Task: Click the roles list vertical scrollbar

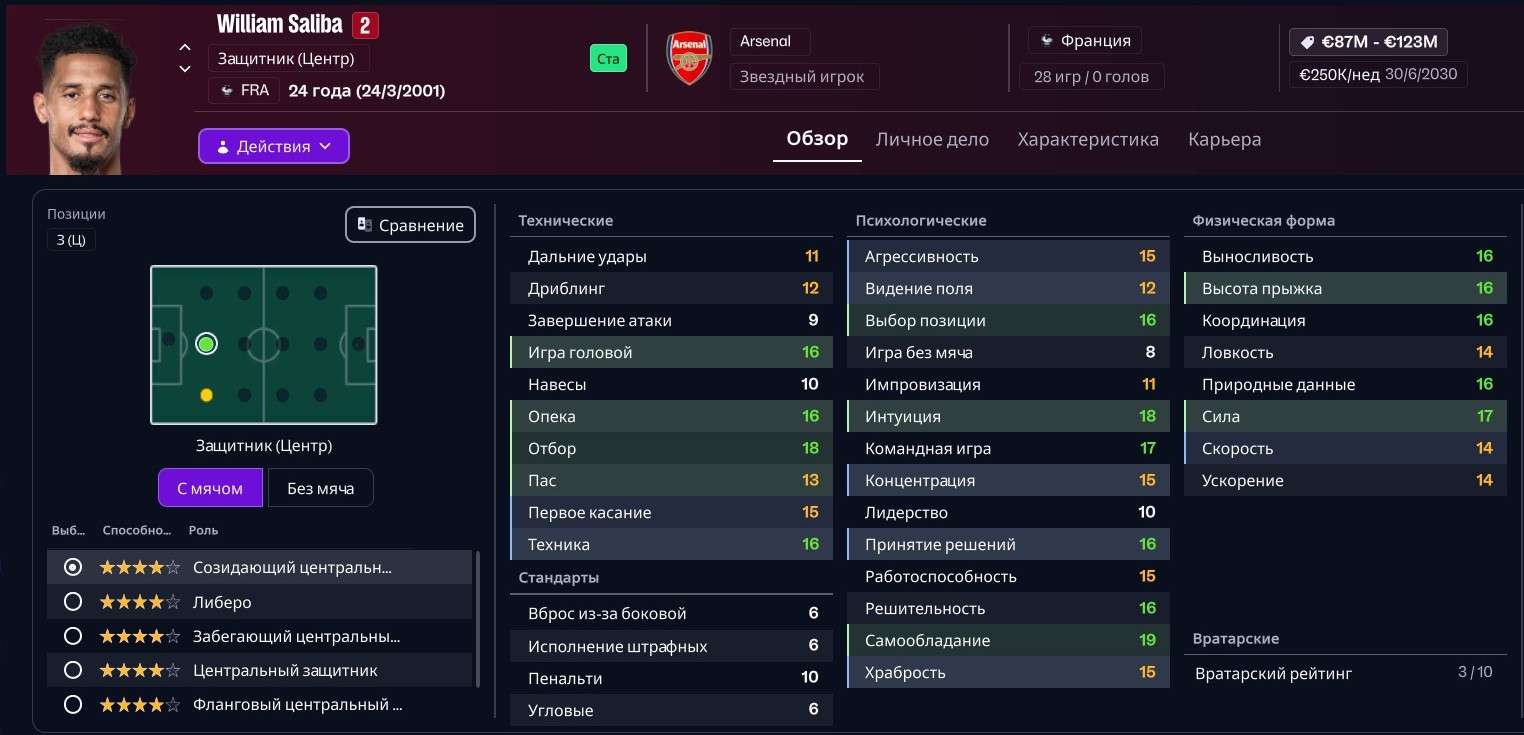Action: 478,618
